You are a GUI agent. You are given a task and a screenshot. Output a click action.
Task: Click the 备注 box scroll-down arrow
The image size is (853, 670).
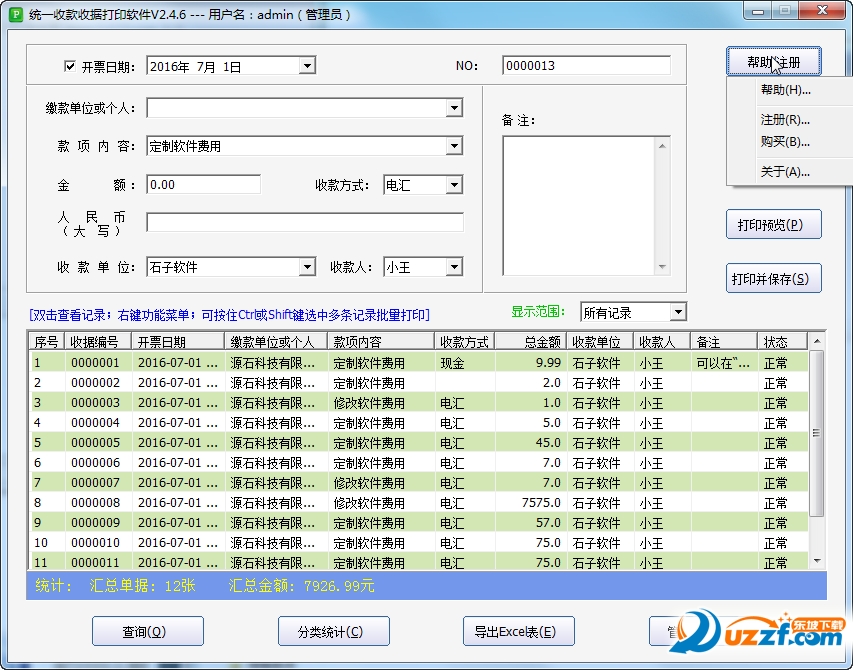[662, 267]
